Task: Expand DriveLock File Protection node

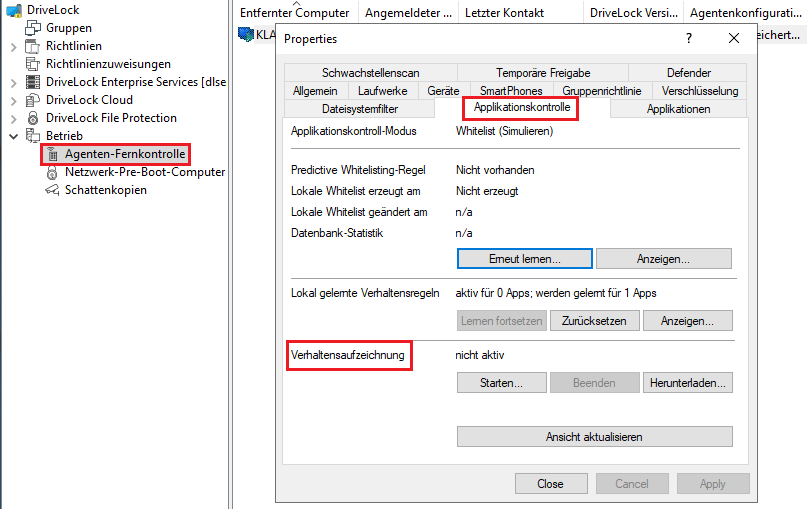Action: coord(14,118)
